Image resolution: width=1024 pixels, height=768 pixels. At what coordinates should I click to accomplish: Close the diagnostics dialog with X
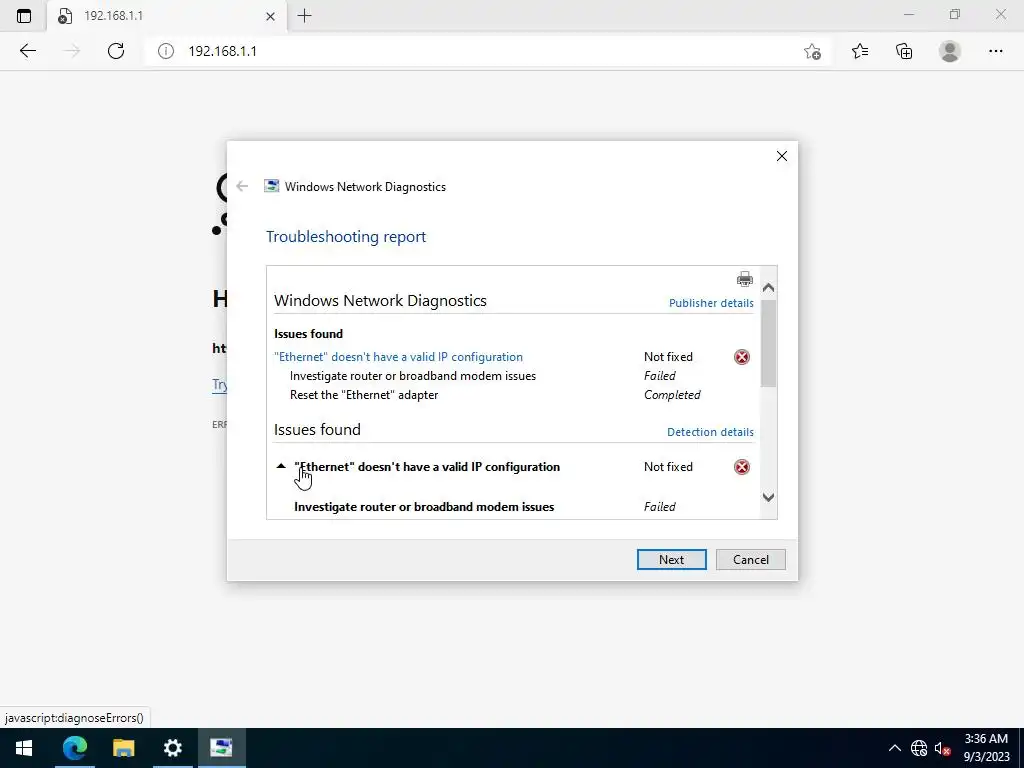pyautogui.click(x=782, y=156)
